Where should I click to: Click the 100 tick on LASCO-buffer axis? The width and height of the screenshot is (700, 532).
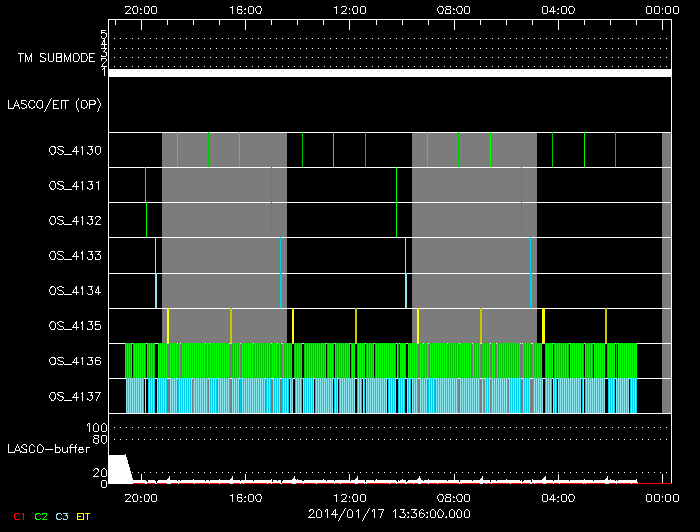(99, 428)
